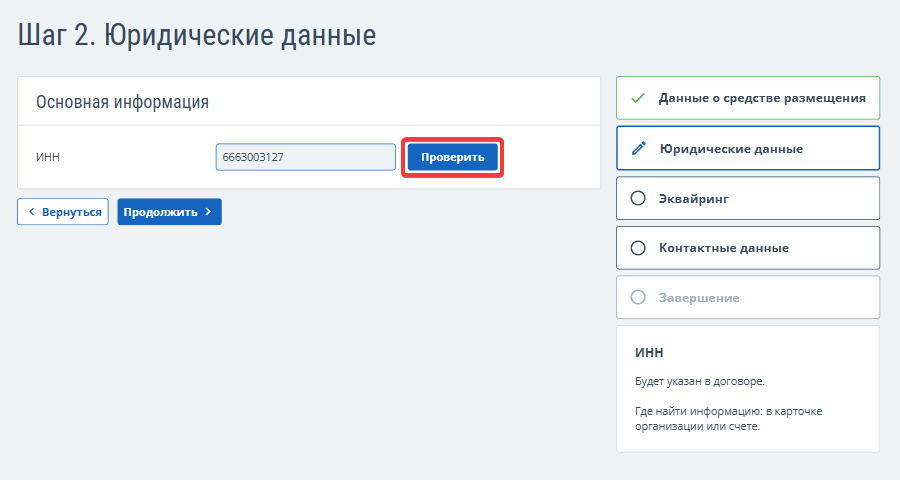The image size is (900, 480).
Task: Go to Эквайринг step label
Action: (x=693, y=198)
